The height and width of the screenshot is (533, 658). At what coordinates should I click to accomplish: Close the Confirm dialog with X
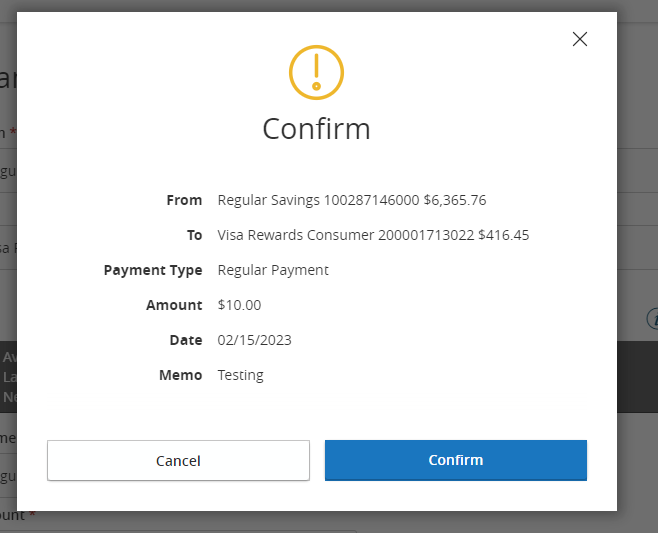(580, 39)
